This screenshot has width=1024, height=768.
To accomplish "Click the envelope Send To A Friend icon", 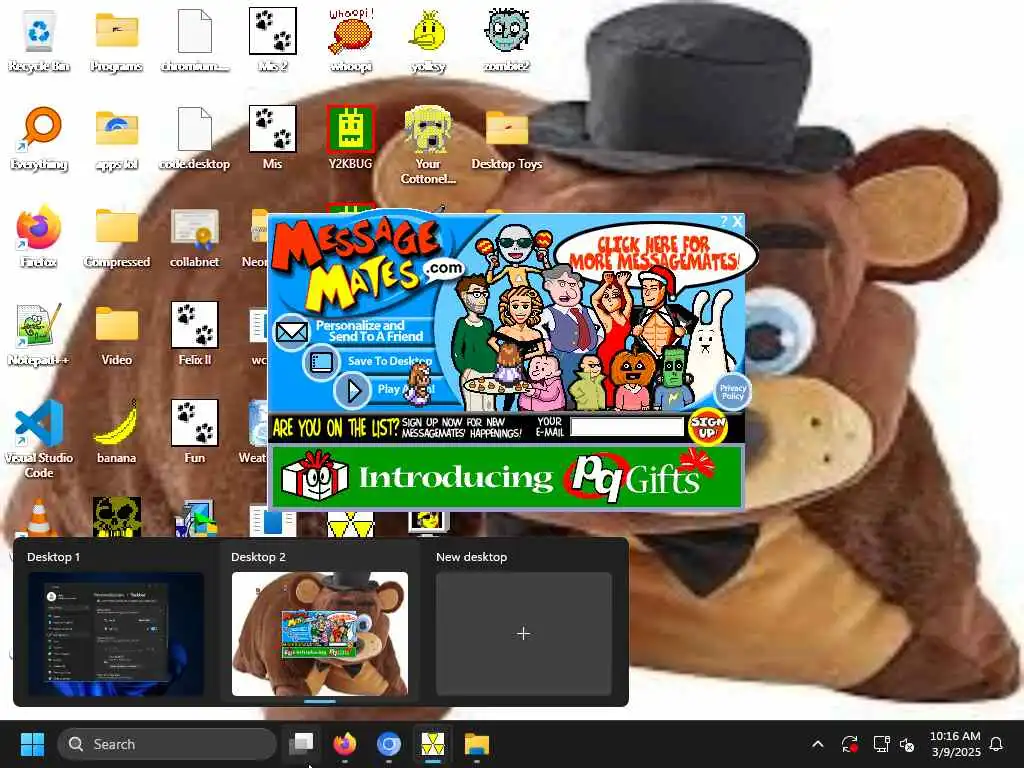I will pyautogui.click(x=291, y=332).
